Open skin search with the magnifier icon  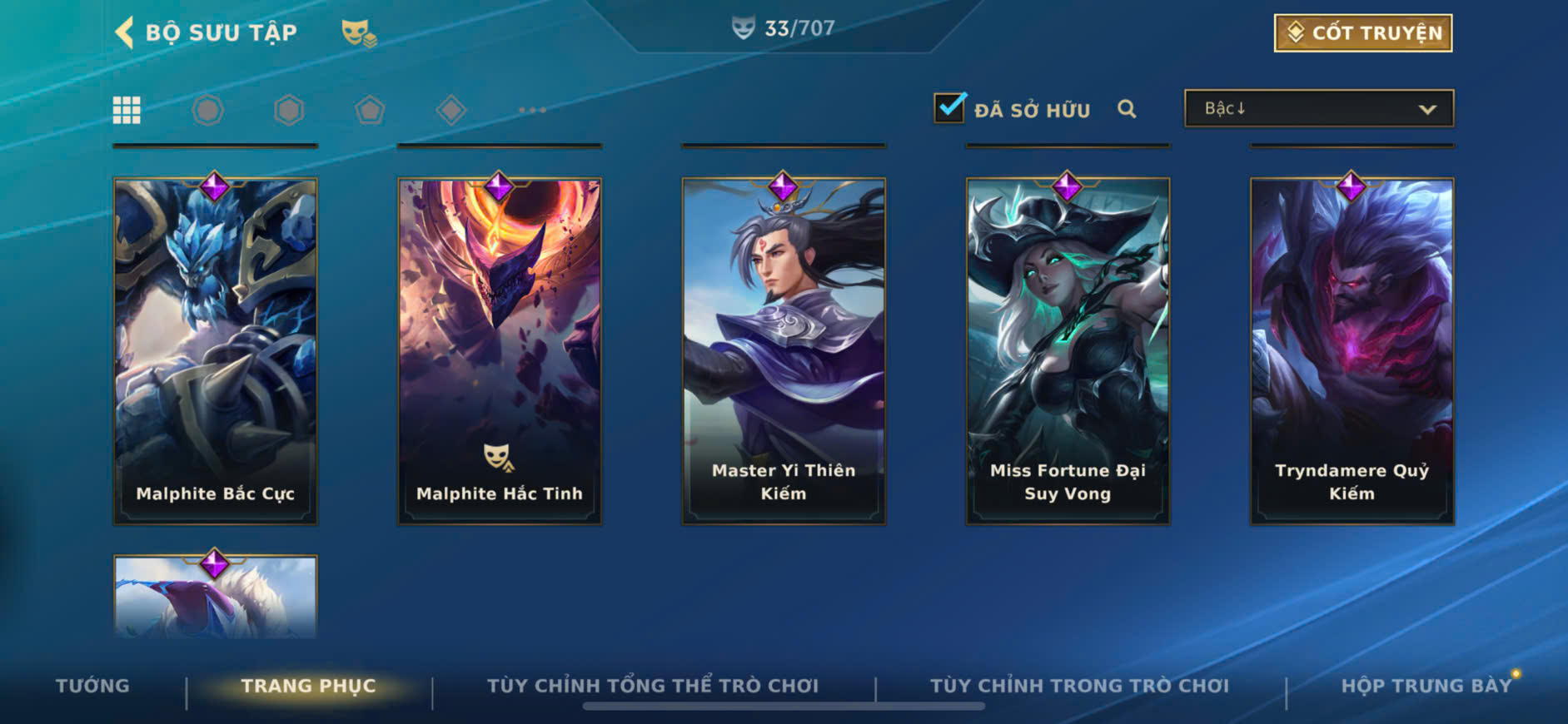point(1127,109)
